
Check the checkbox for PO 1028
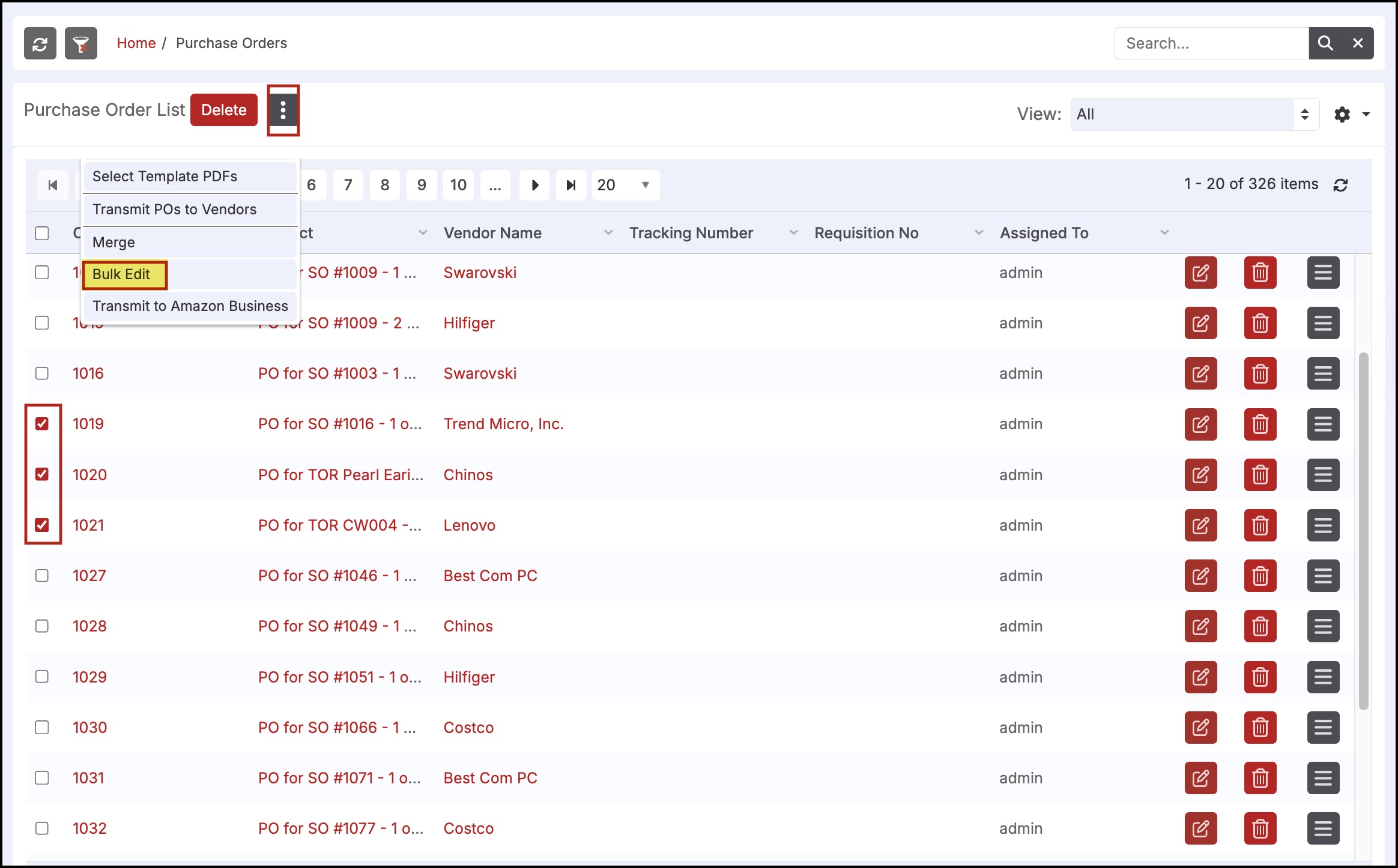click(x=42, y=626)
